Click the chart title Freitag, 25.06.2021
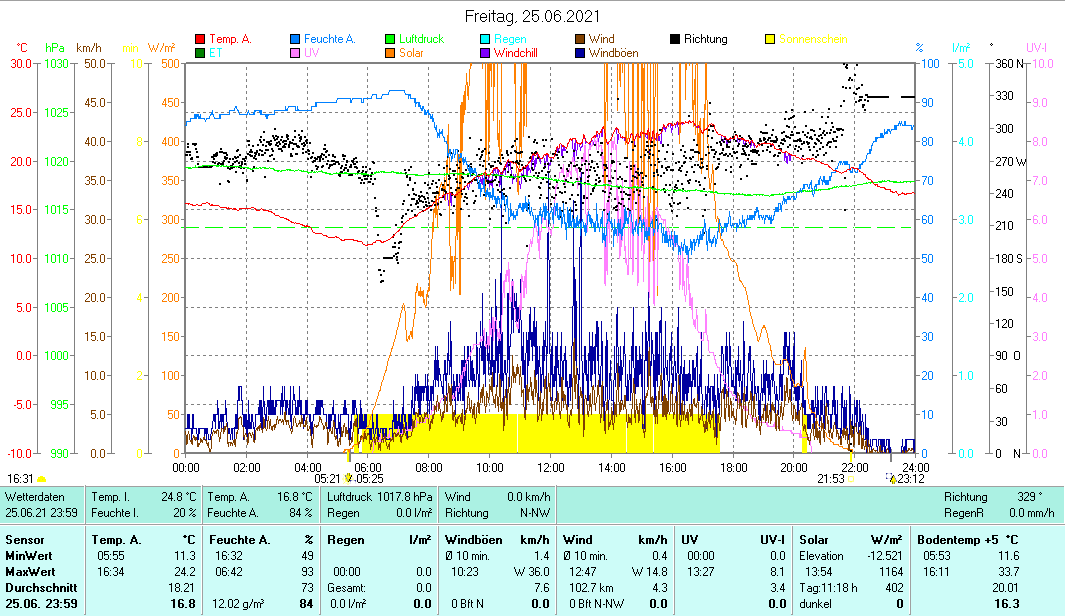1065x616 pixels. [x=532, y=16]
